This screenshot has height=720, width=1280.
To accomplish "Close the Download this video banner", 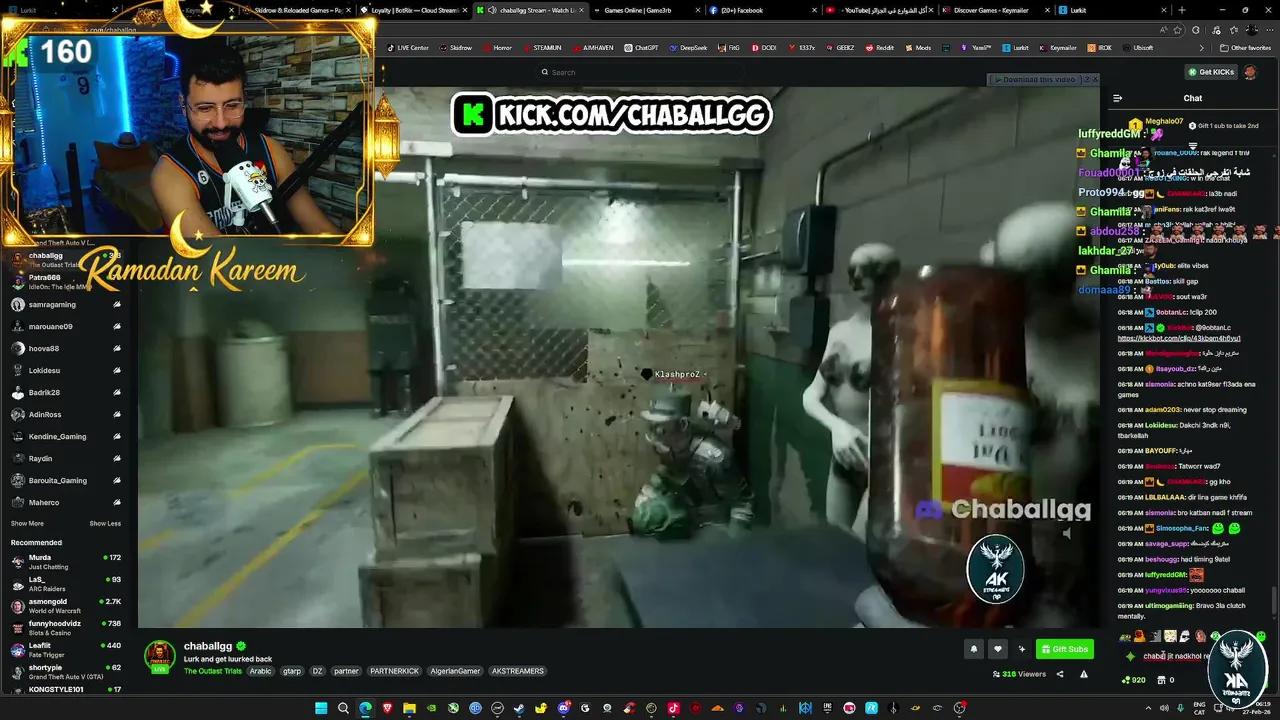I will [x=1093, y=79].
